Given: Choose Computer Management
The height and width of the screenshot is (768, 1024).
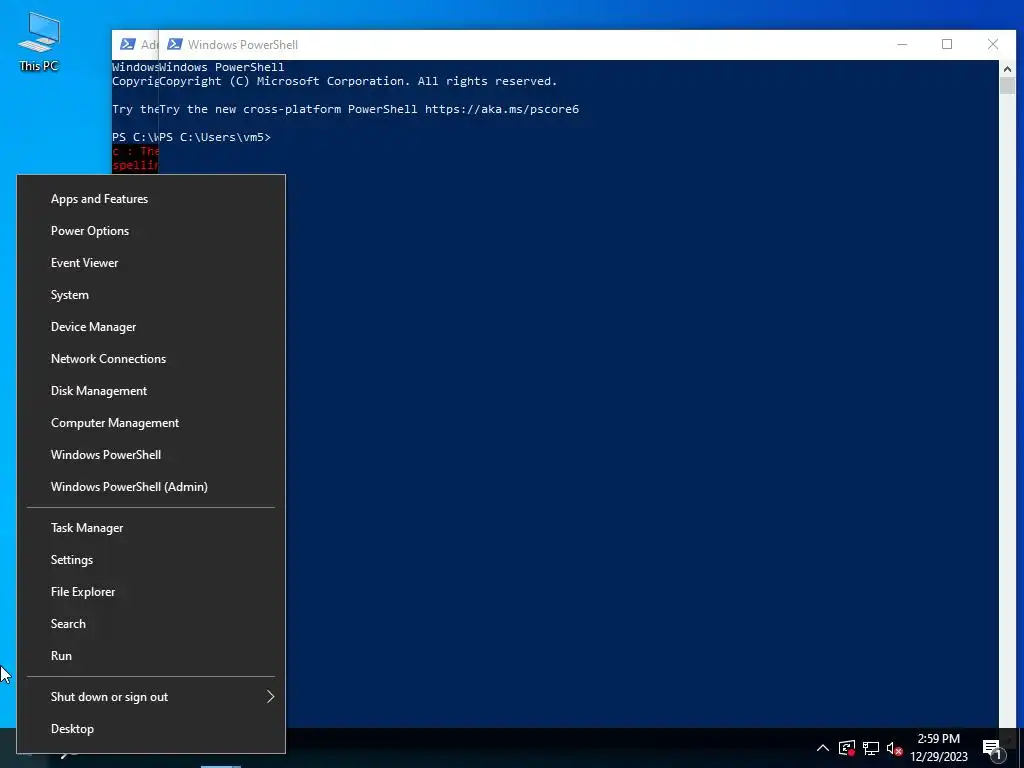Looking at the screenshot, I should (151, 423).
